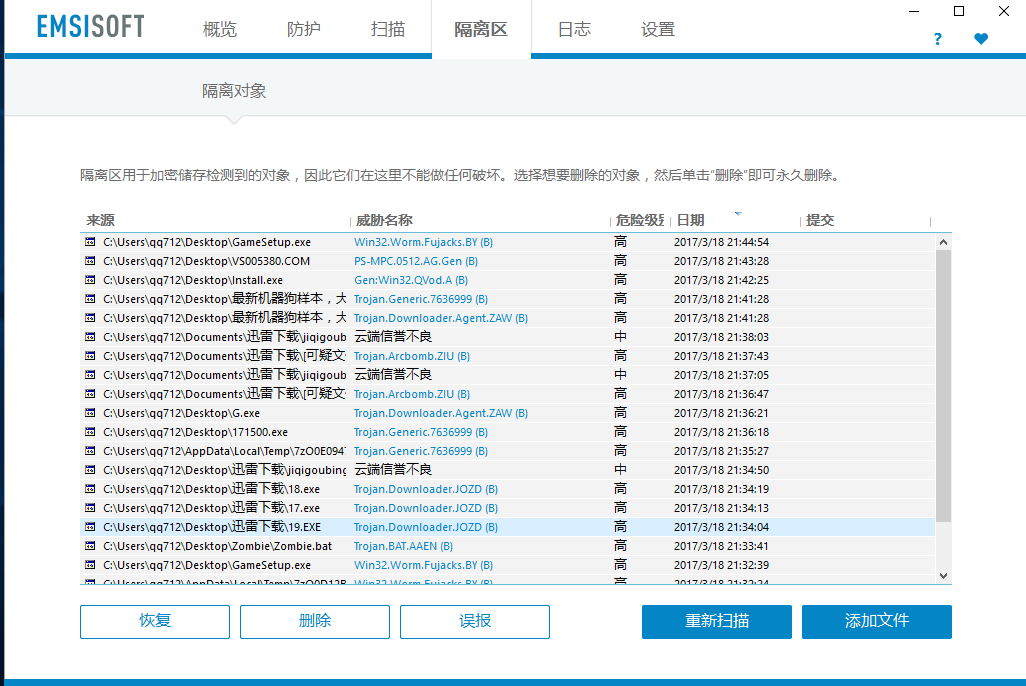Switch to the 概览 tab

click(x=220, y=29)
